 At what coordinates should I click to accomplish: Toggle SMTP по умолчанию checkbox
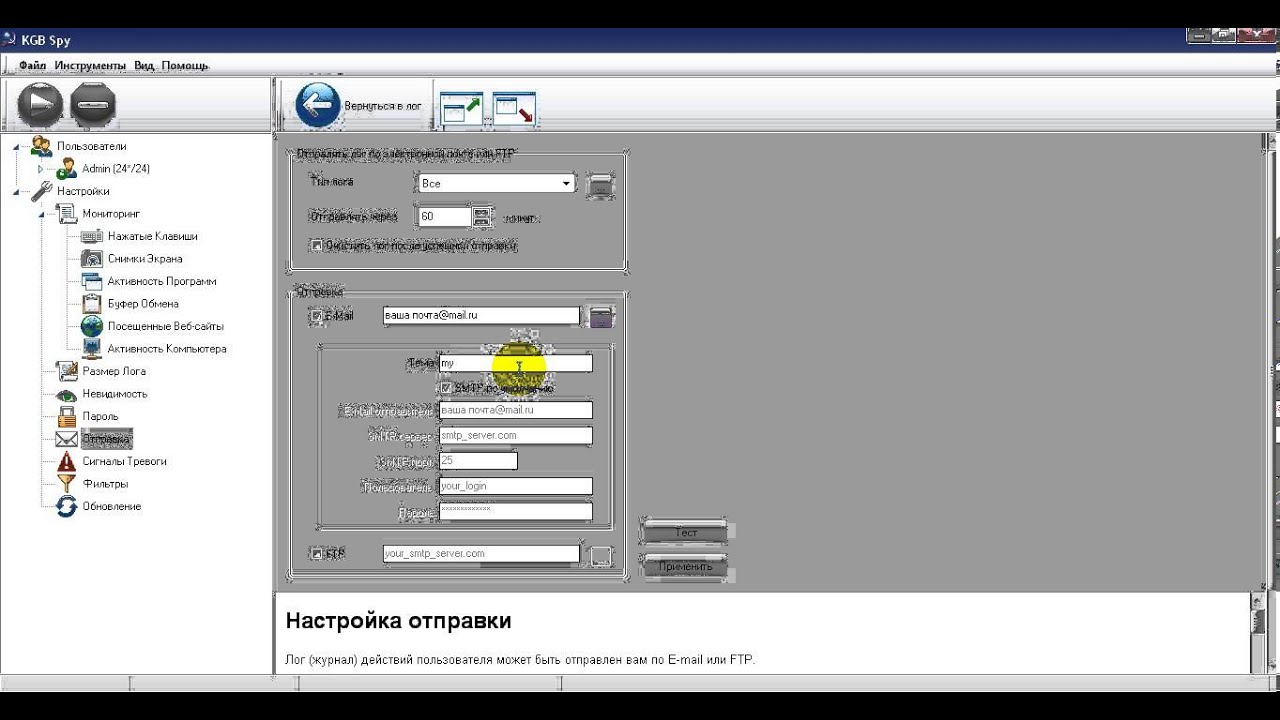tap(446, 387)
